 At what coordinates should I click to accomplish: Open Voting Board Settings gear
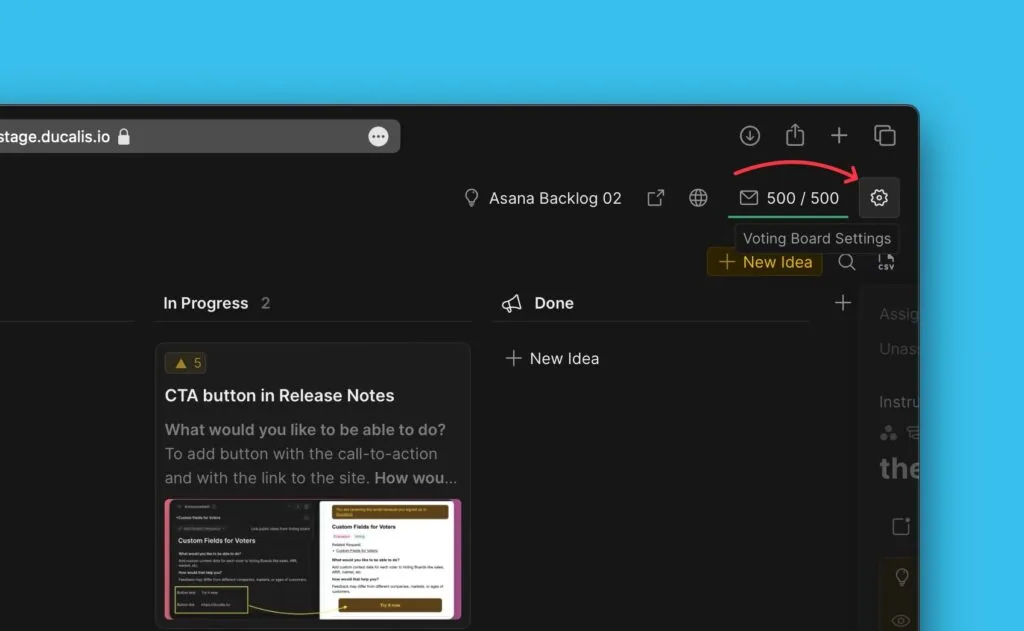(x=879, y=198)
